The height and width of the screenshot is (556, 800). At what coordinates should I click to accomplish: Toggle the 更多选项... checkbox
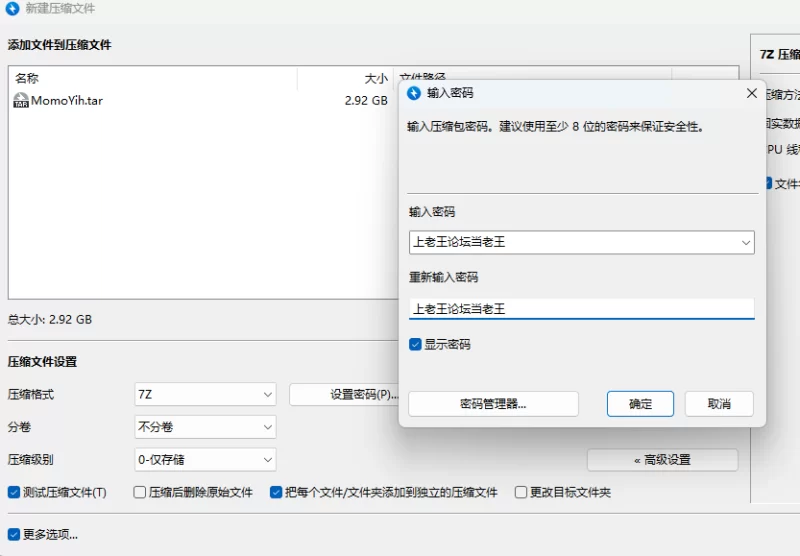click(14, 534)
